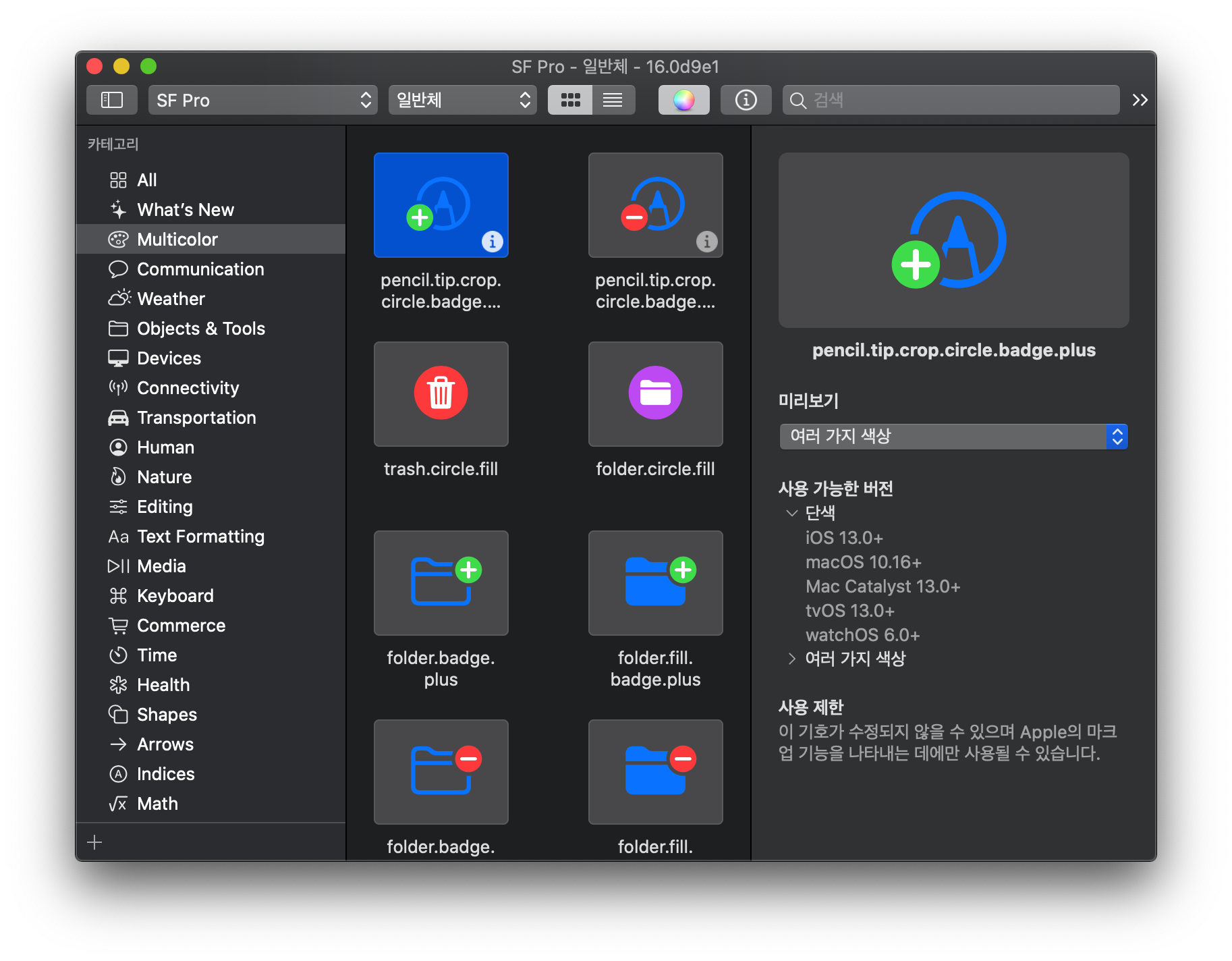Click info badge on the minus pencil symbol

tap(707, 241)
